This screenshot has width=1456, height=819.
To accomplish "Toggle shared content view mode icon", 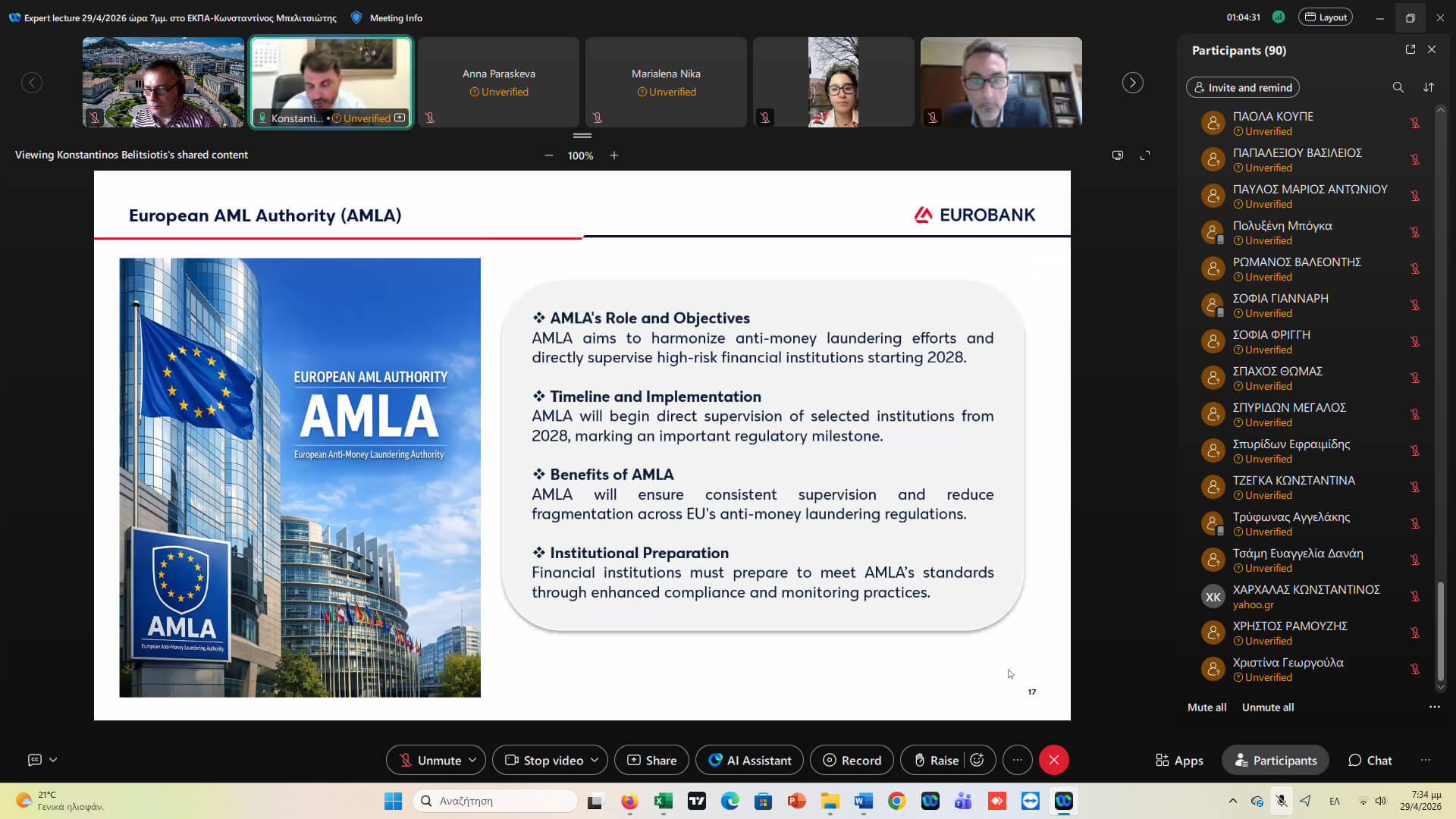I will [x=1118, y=155].
